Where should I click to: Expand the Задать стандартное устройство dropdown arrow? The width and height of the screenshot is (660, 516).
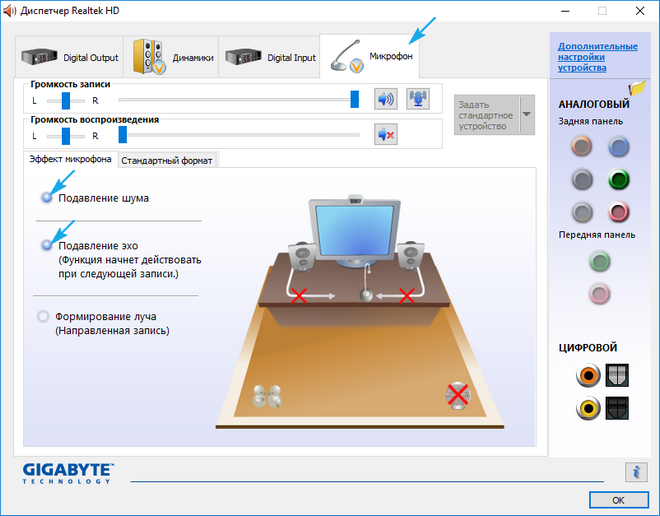[x=527, y=113]
